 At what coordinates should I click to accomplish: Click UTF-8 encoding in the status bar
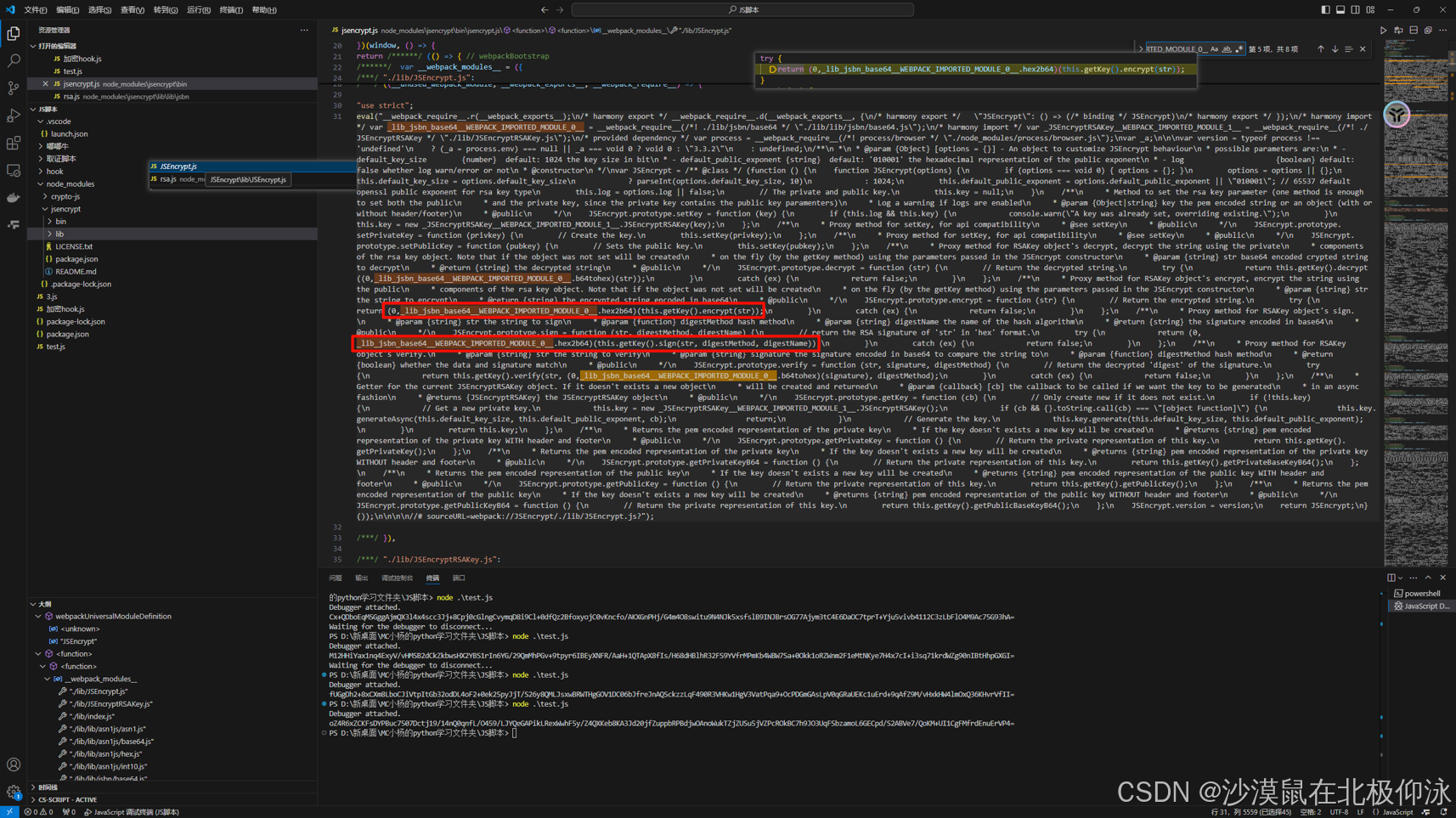(x=1340, y=812)
